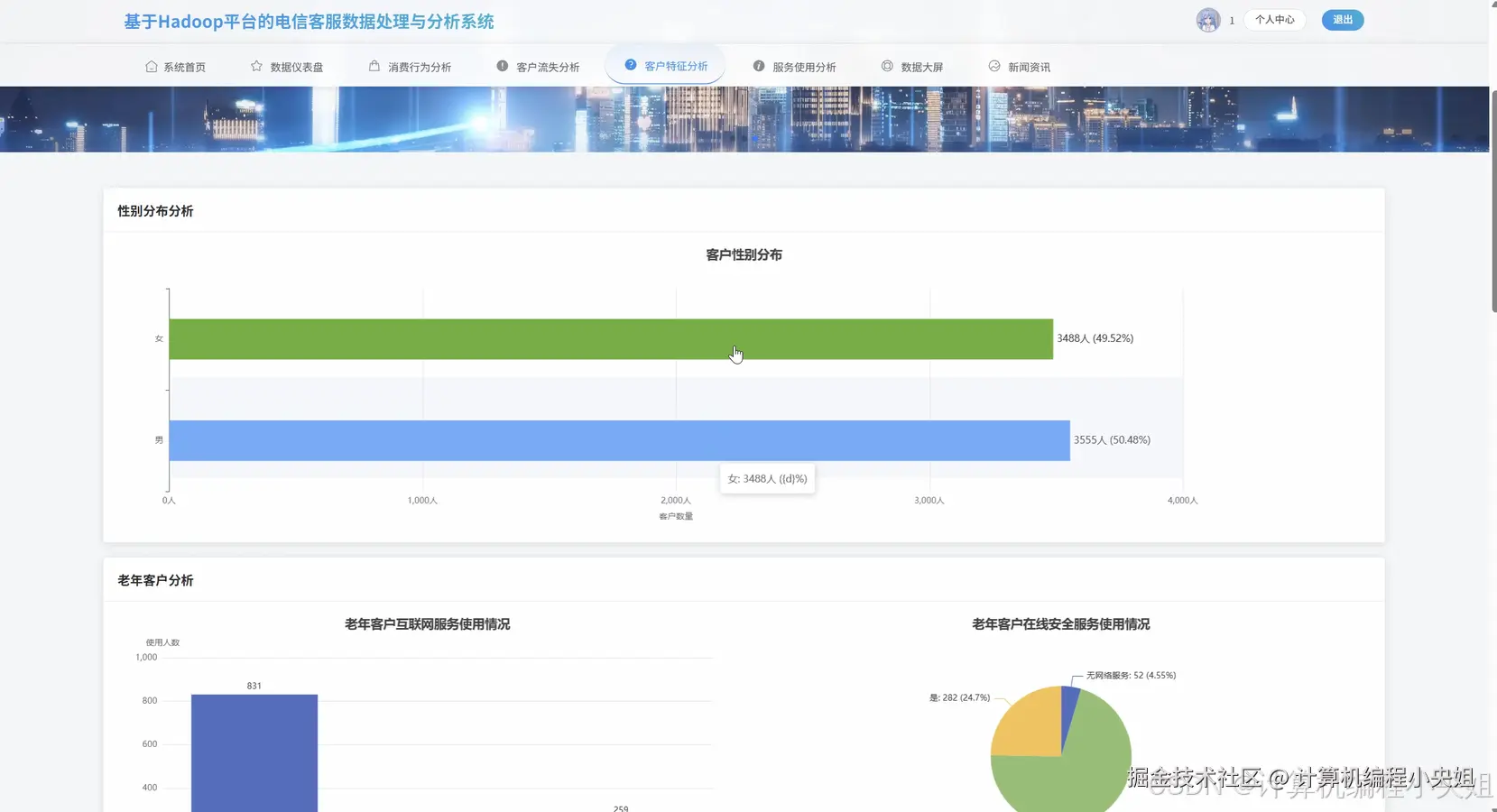Click the x-axis name 客户数量

[x=676, y=516]
